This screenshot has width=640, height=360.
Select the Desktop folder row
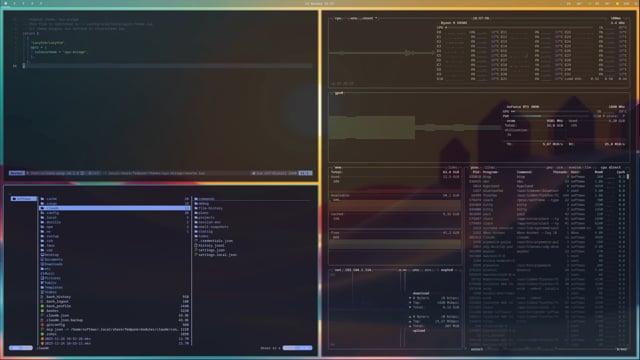click(115, 255)
